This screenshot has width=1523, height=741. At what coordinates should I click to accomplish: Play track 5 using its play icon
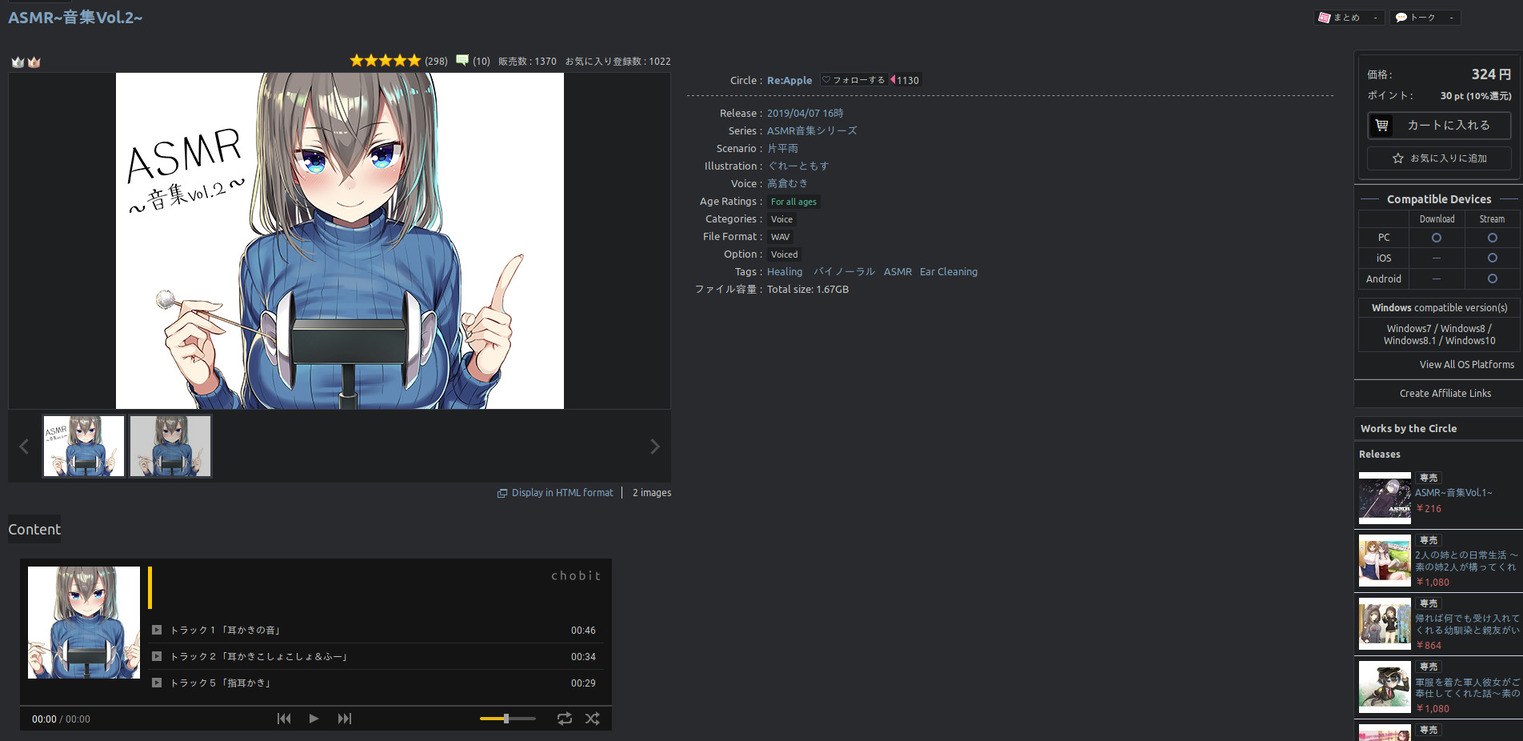157,682
